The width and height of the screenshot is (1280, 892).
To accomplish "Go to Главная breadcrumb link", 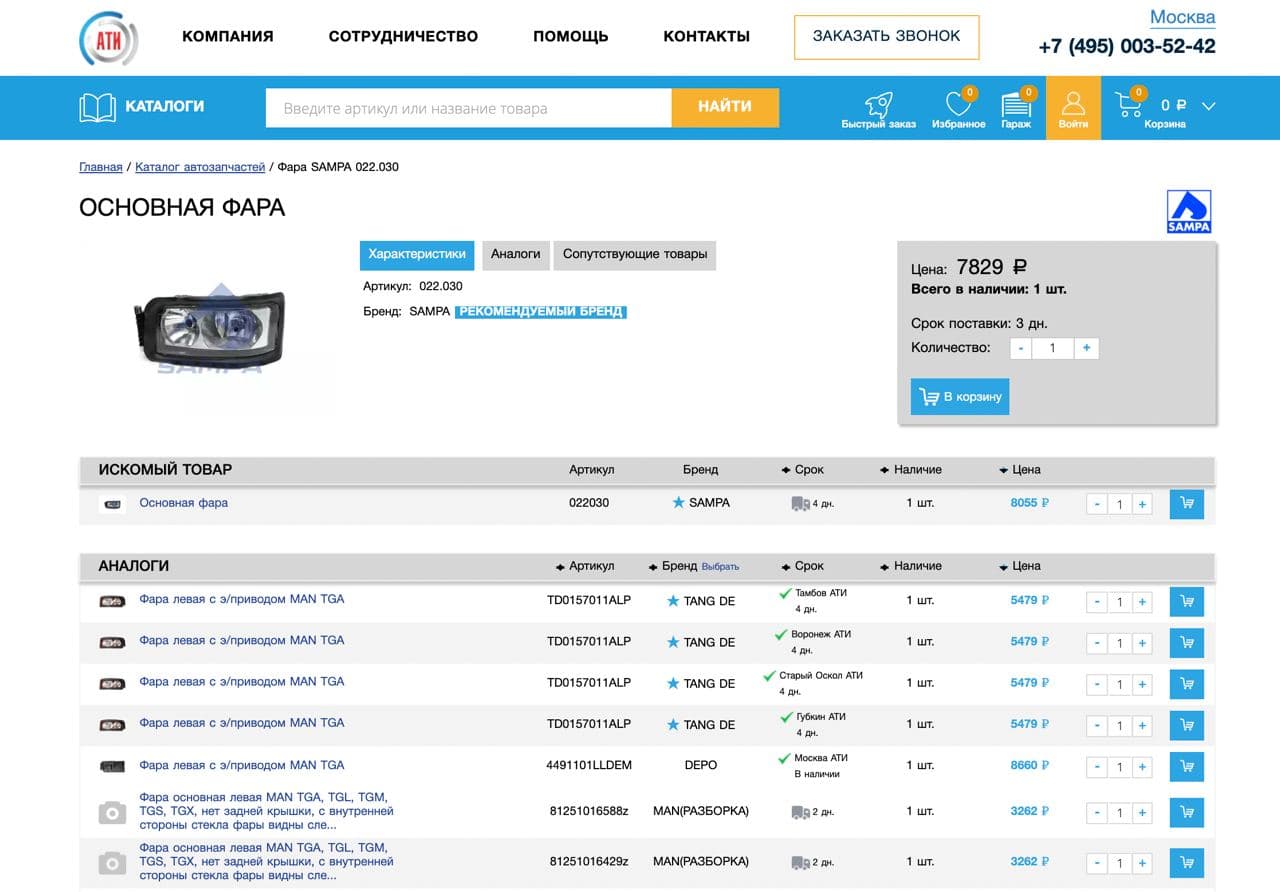I will tap(101, 167).
